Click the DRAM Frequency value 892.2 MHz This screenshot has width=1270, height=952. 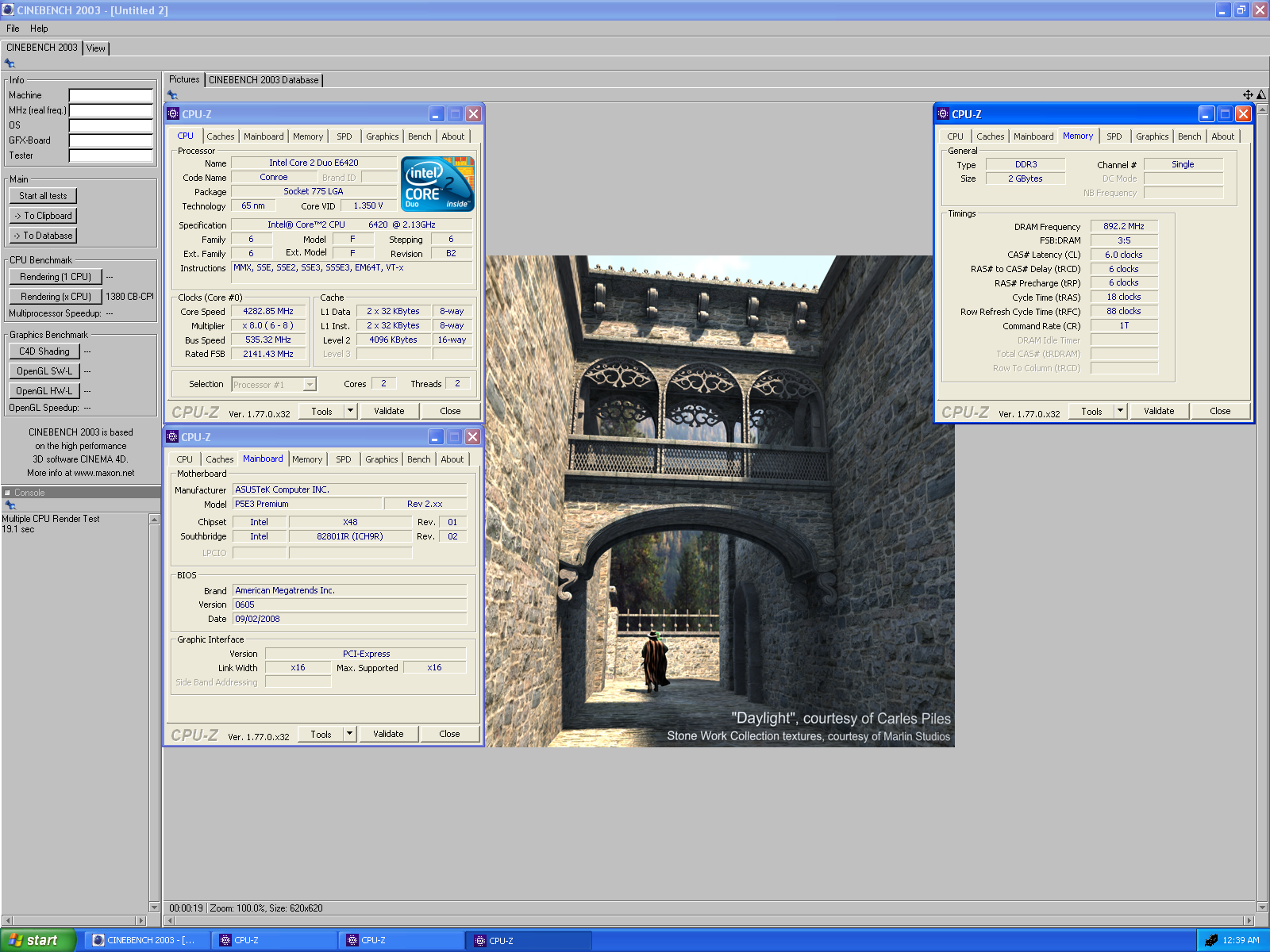coord(1124,226)
